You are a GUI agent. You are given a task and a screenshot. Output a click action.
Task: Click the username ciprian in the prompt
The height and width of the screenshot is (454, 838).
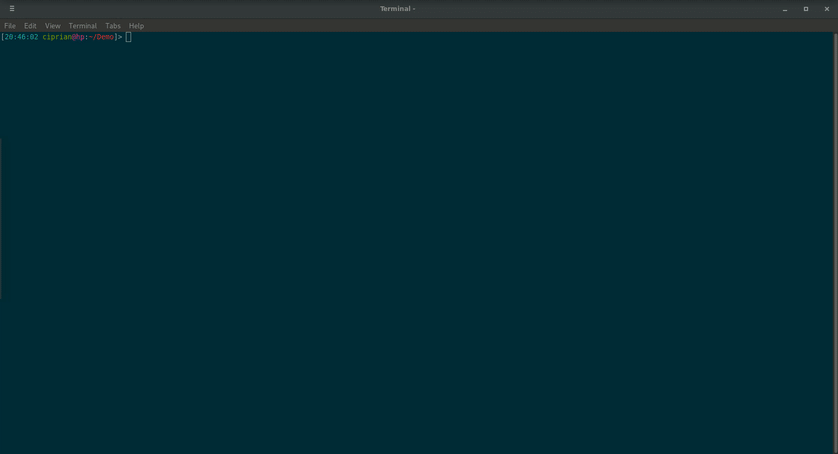click(57, 37)
